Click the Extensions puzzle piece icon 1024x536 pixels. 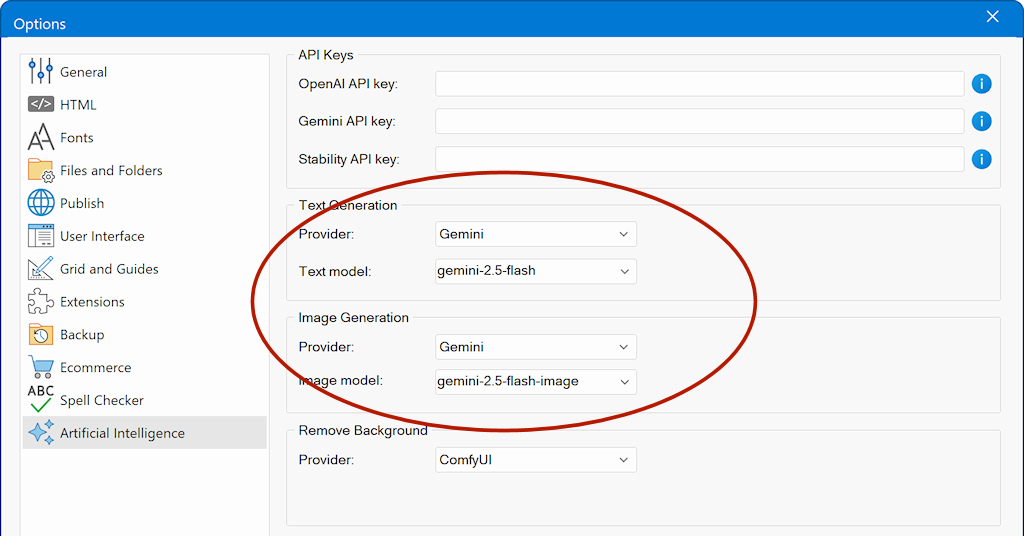point(40,302)
